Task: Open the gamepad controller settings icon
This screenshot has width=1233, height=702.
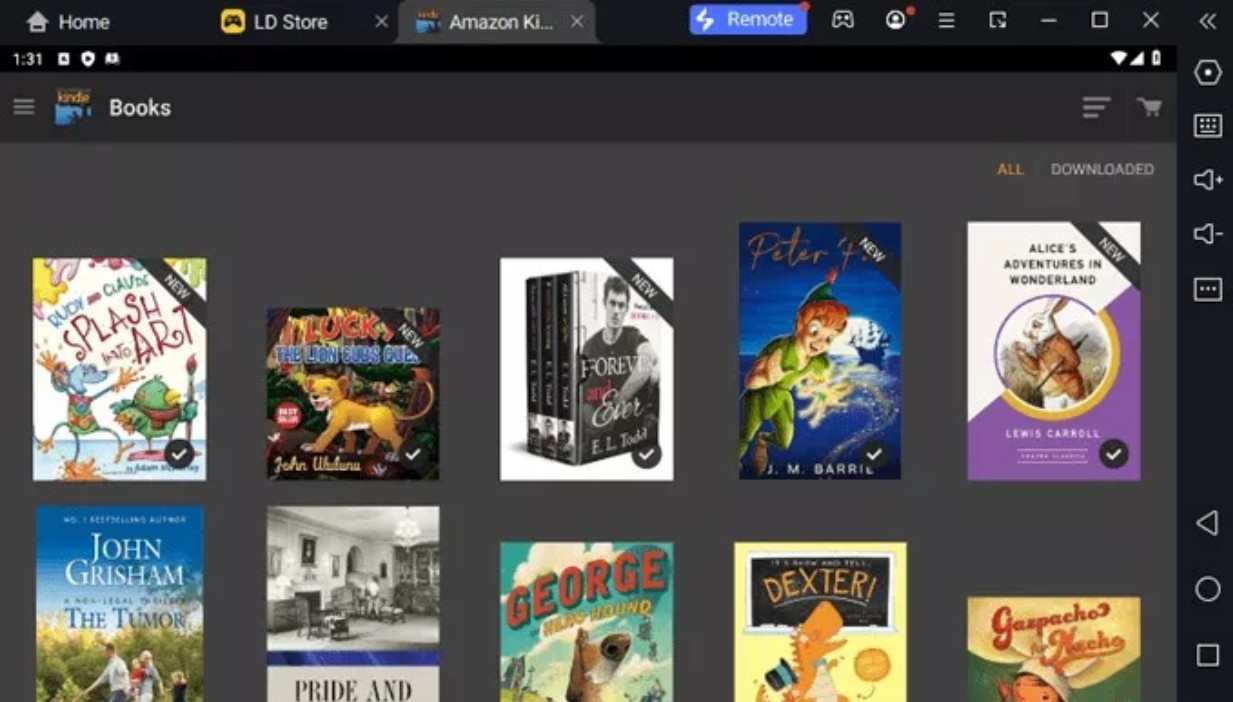Action: click(843, 20)
